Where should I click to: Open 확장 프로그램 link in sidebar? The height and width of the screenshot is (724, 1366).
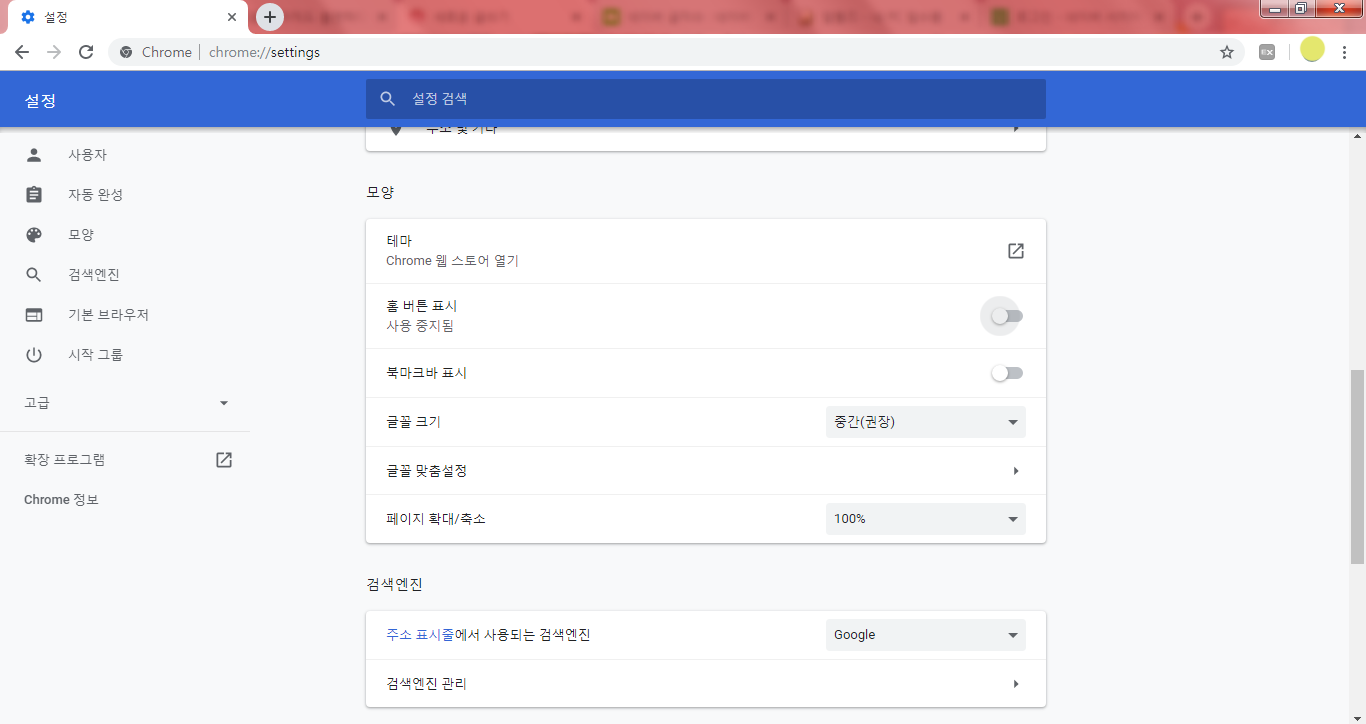(65, 460)
